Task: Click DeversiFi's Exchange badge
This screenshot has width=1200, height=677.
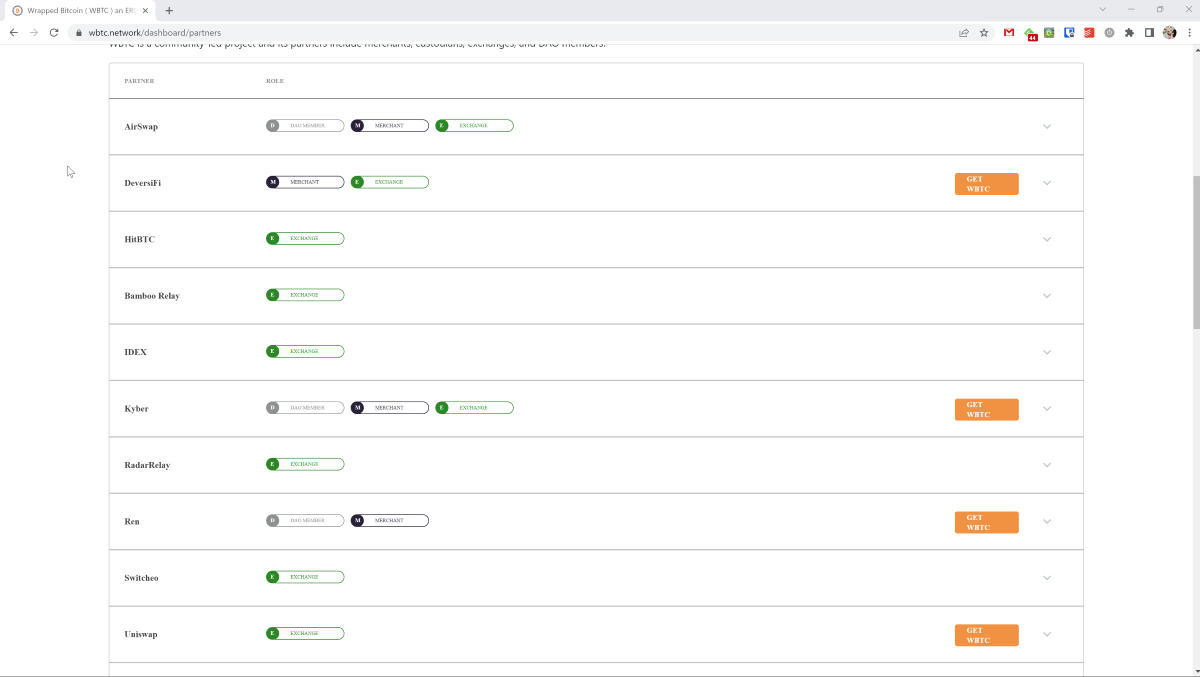Action: click(x=390, y=182)
